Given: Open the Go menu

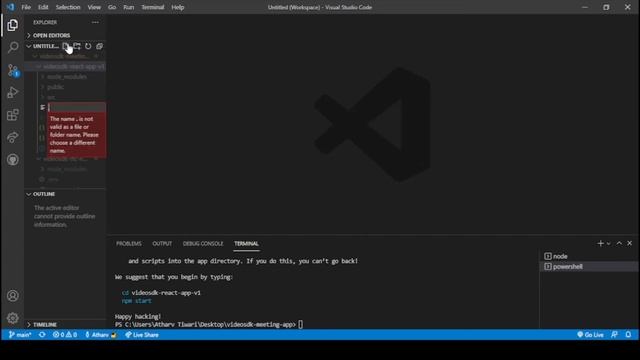Looking at the screenshot, I should pos(112,7).
